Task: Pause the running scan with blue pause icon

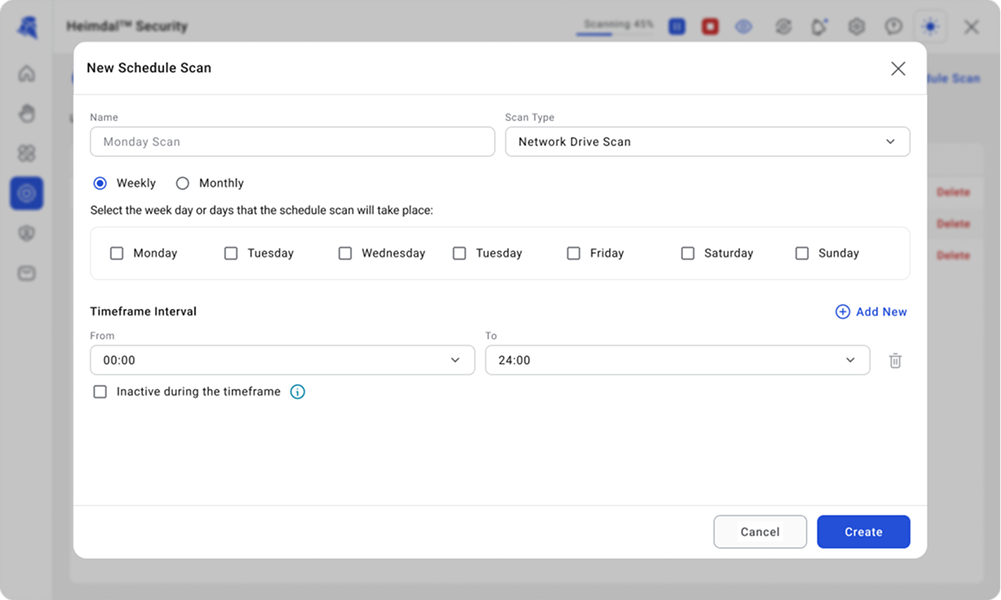Action: coord(677,26)
